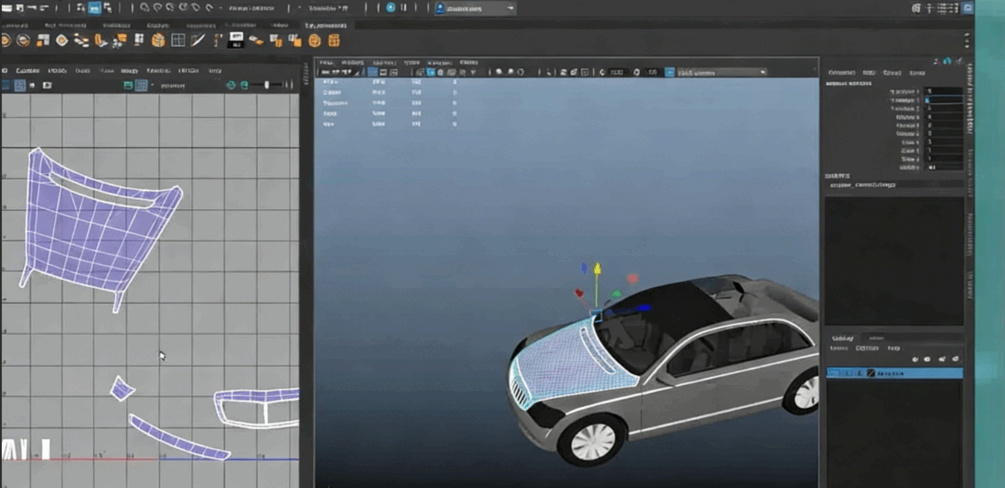Click the highlighted value field in channel box
This screenshot has width=1005, height=488.
944,101
